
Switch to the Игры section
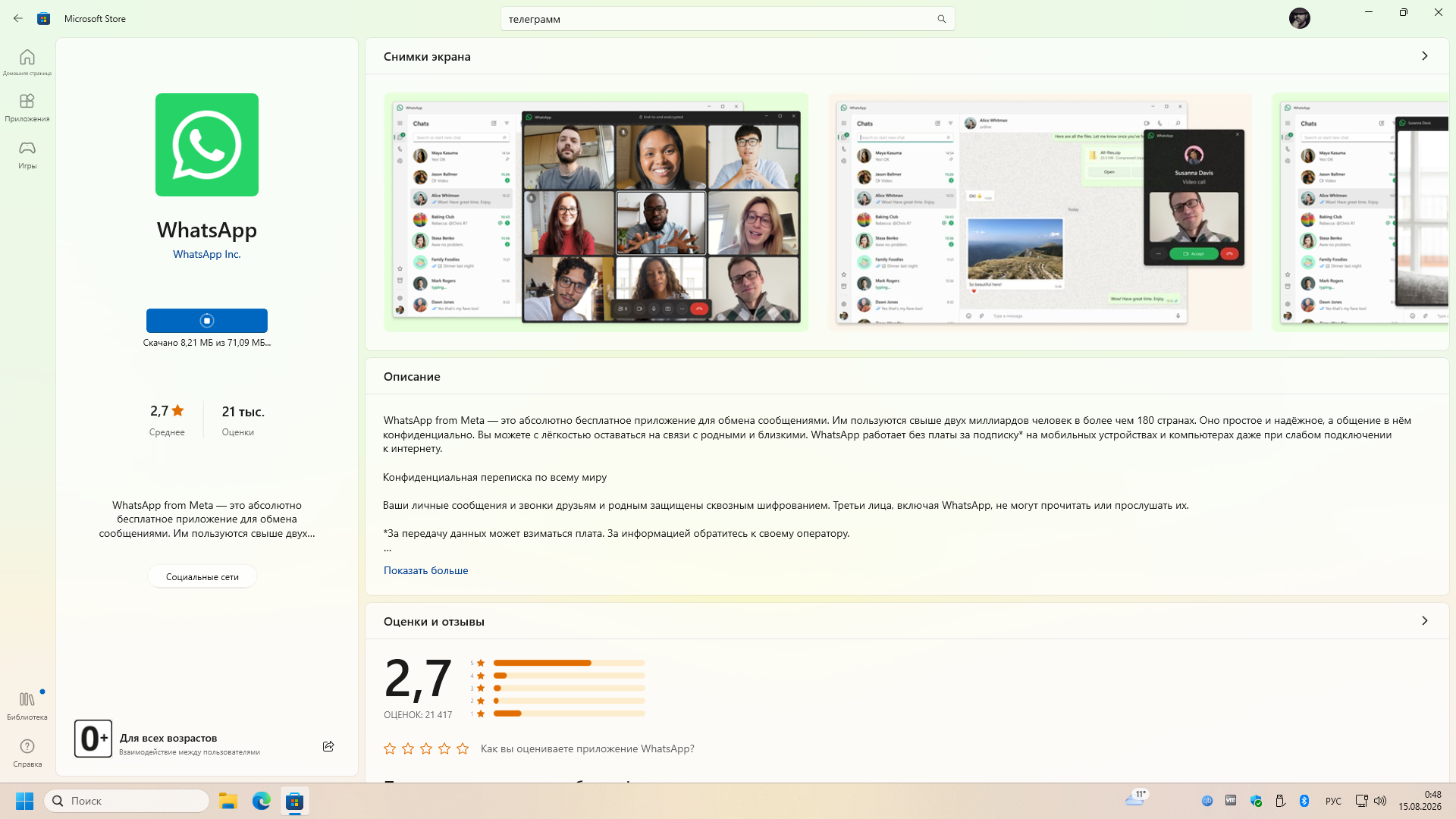(27, 155)
